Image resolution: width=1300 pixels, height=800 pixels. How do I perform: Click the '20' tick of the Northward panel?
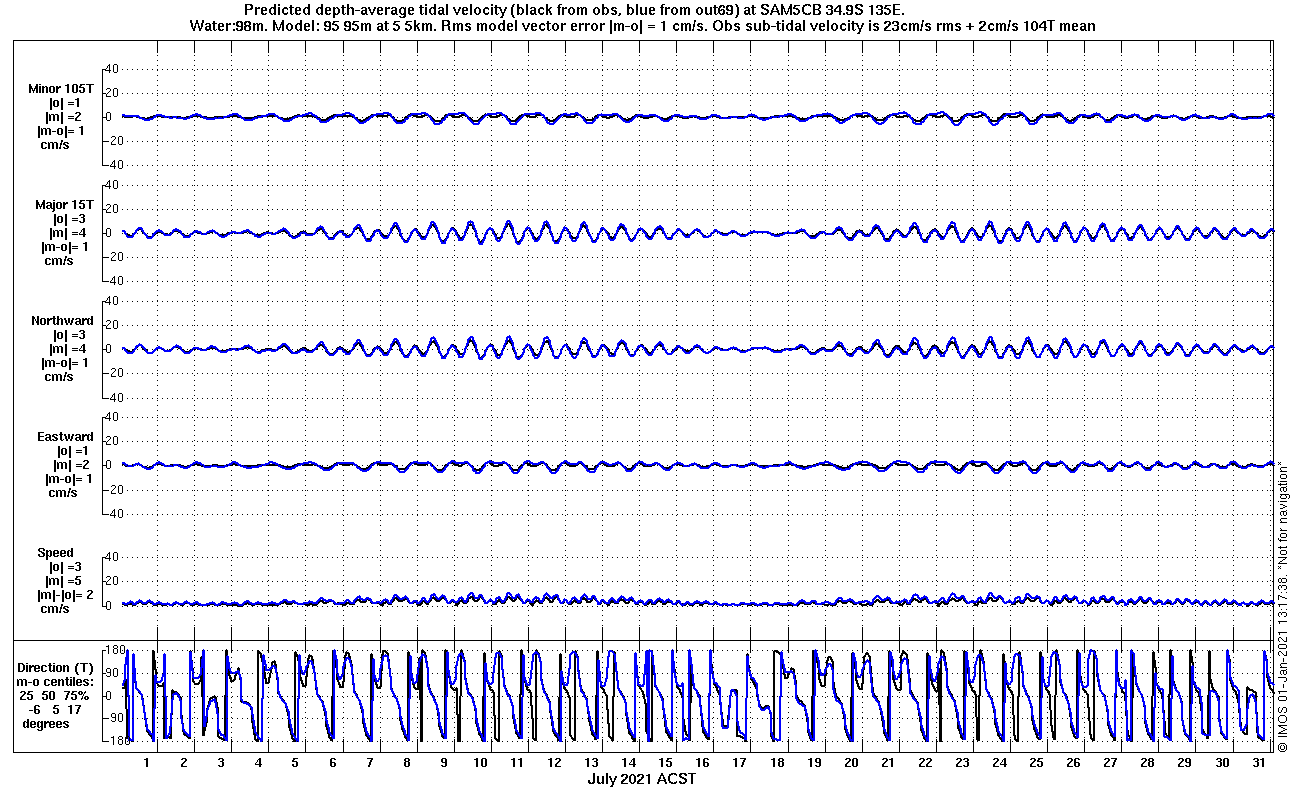click(x=112, y=325)
